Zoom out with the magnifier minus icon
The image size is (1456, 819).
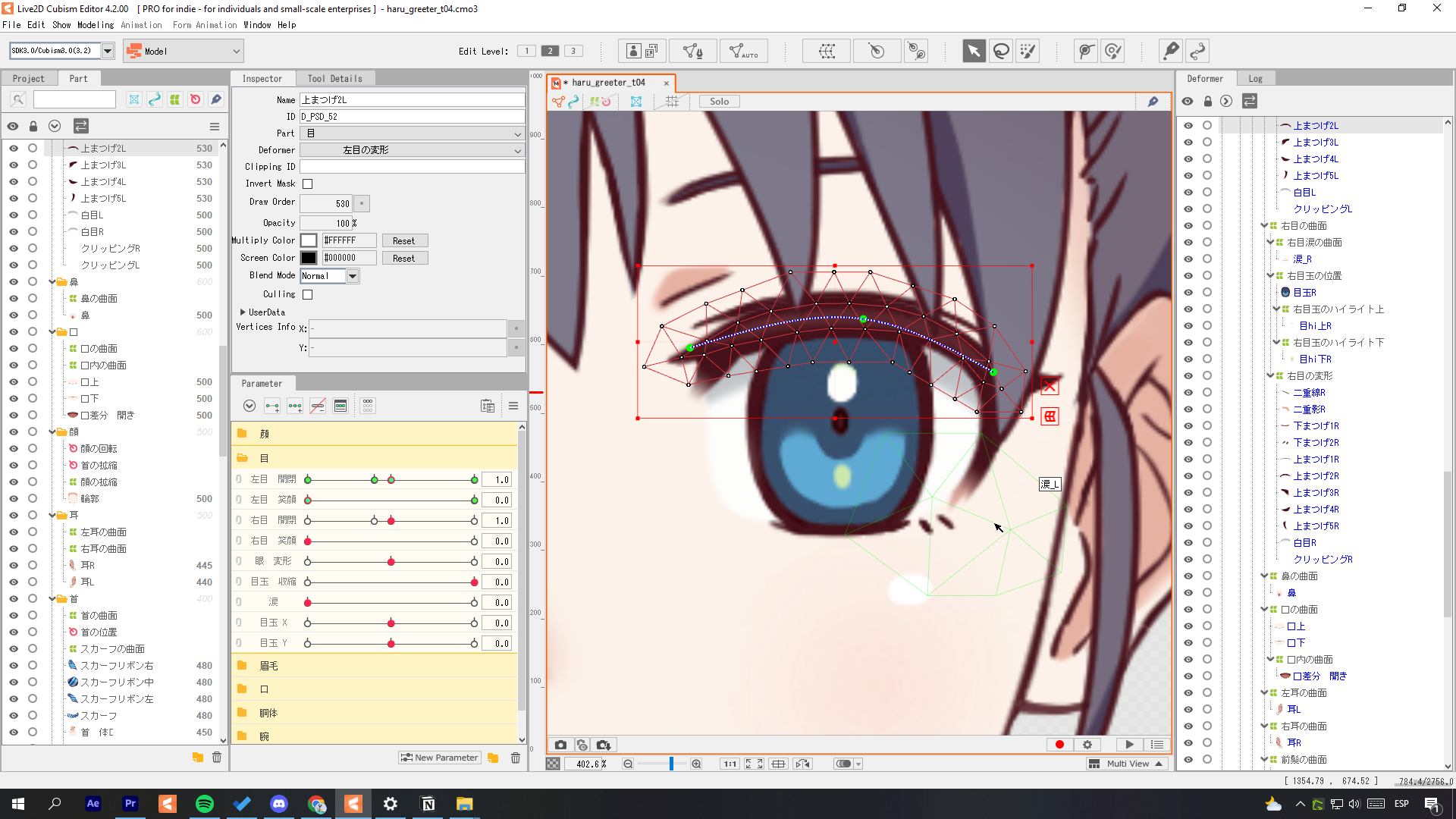[628, 764]
